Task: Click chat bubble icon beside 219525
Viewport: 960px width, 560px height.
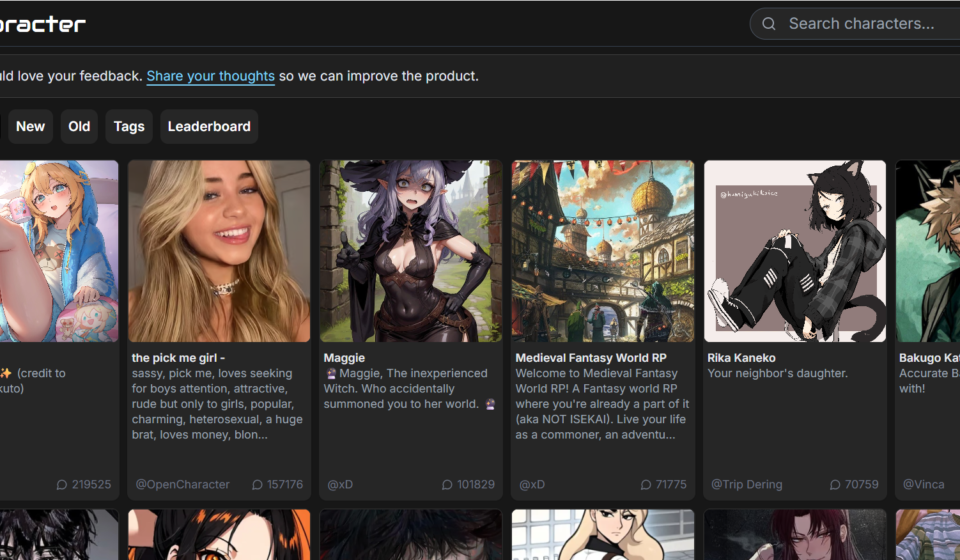Action: click(61, 485)
